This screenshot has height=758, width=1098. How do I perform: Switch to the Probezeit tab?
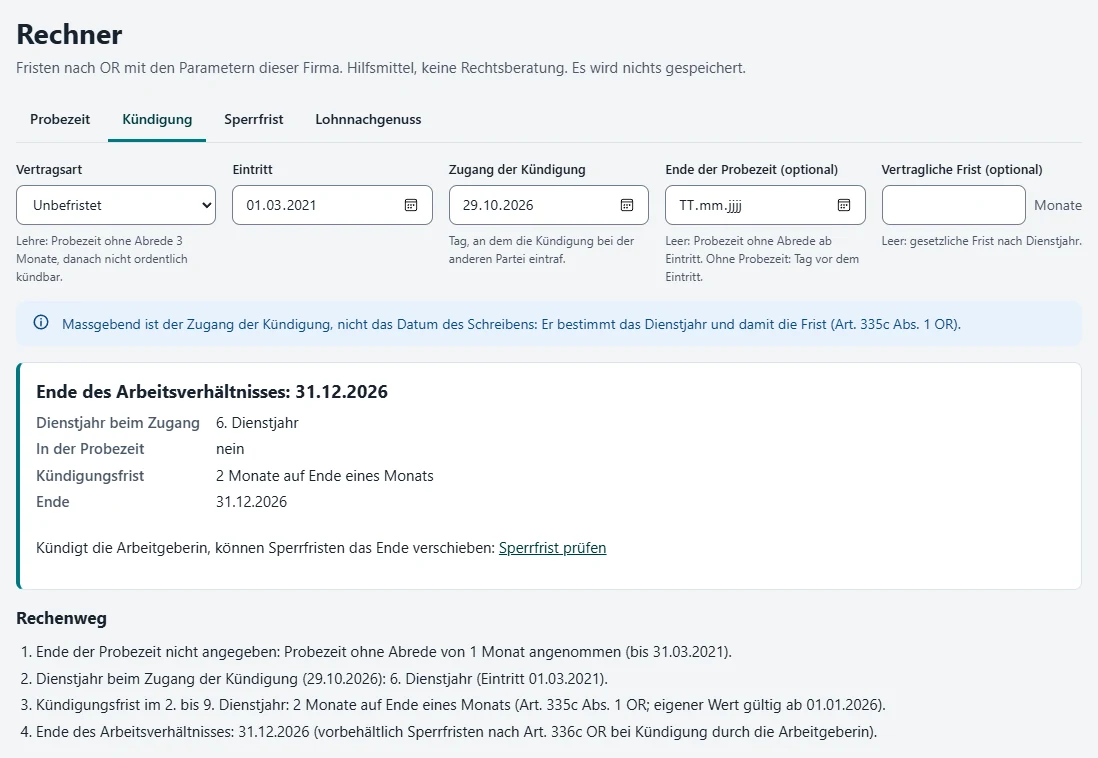tap(60, 119)
